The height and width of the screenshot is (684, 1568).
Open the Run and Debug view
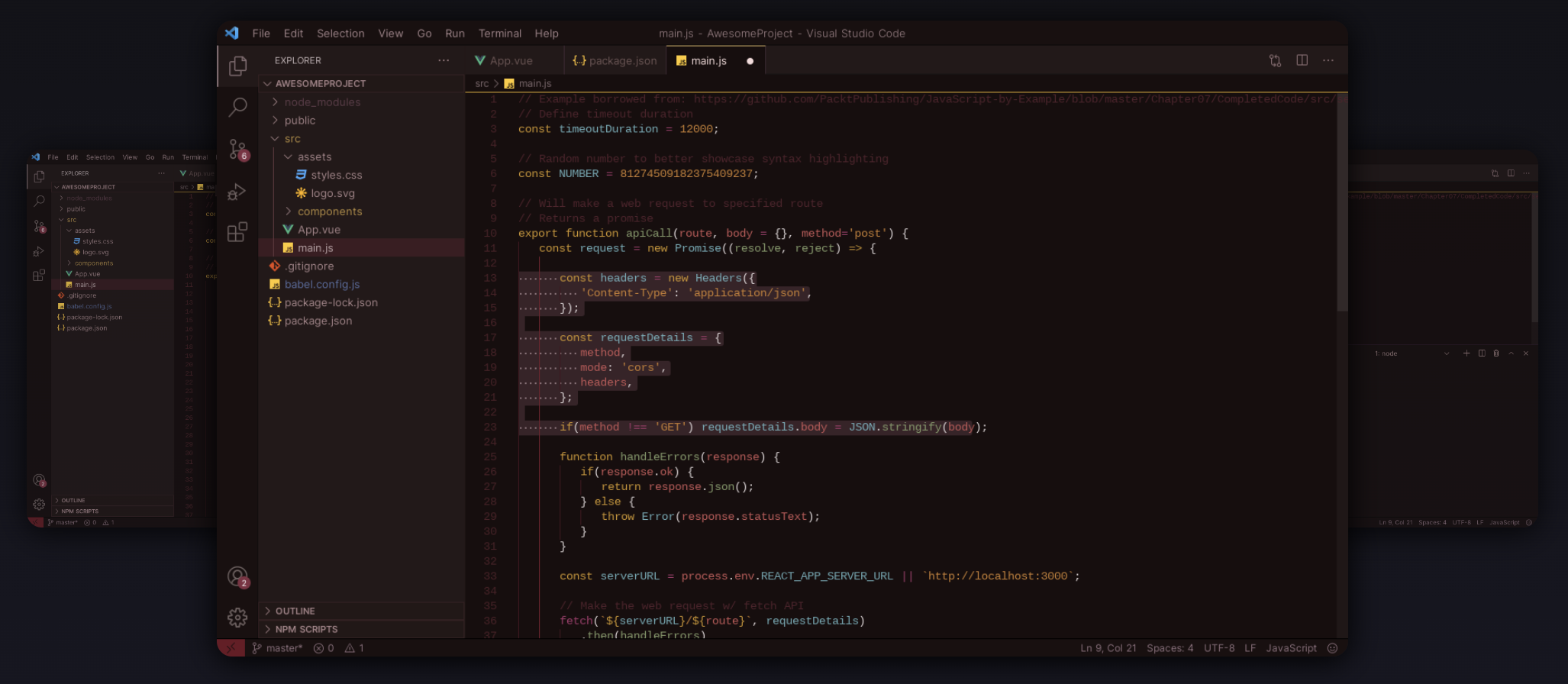[x=237, y=191]
